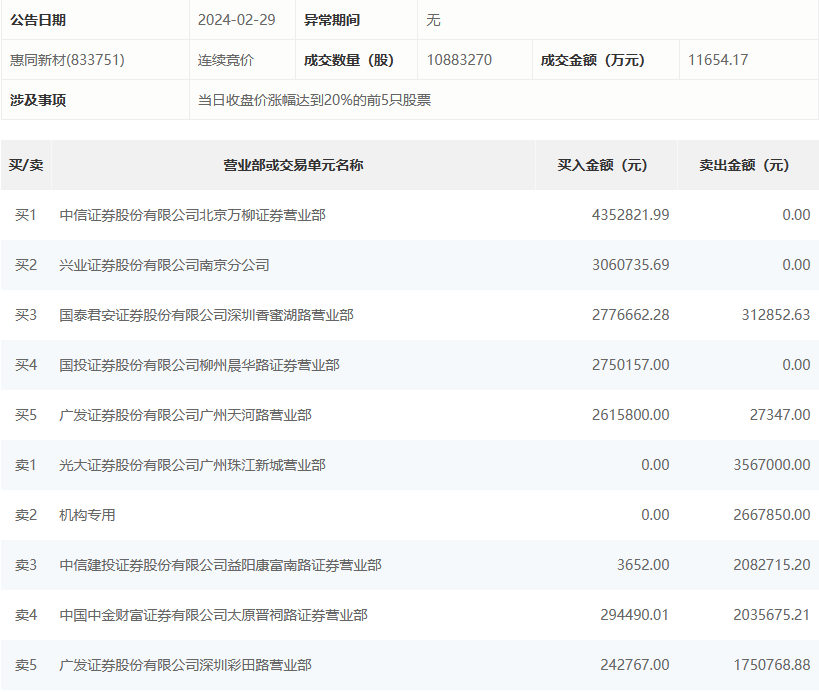Click the 无 value beside 异常期间

pos(434,20)
